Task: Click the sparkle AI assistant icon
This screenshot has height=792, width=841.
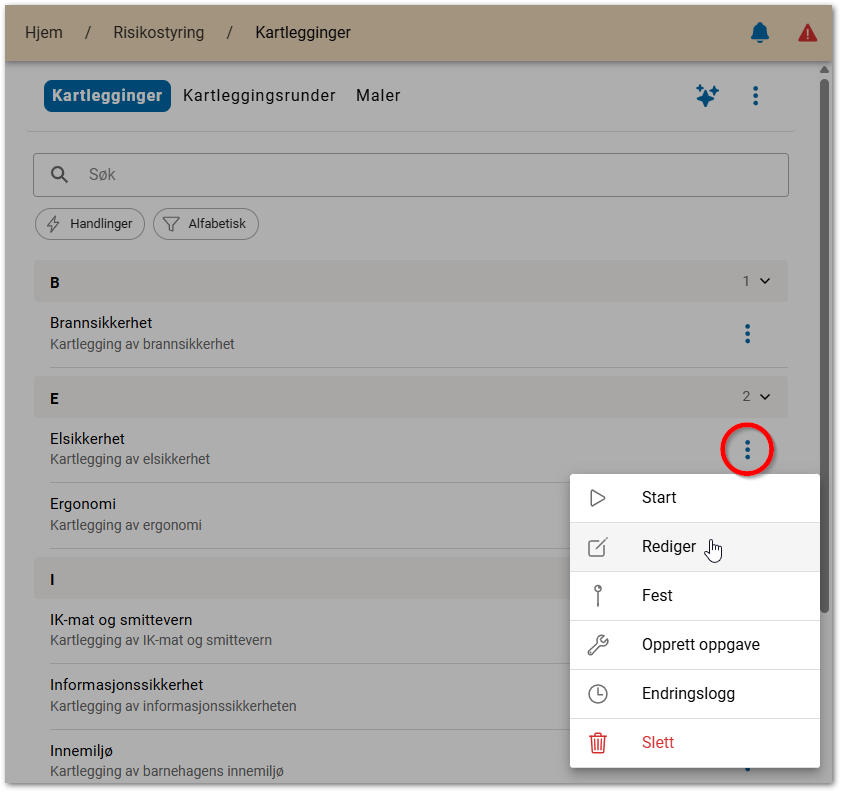Action: tap(707, 96)
